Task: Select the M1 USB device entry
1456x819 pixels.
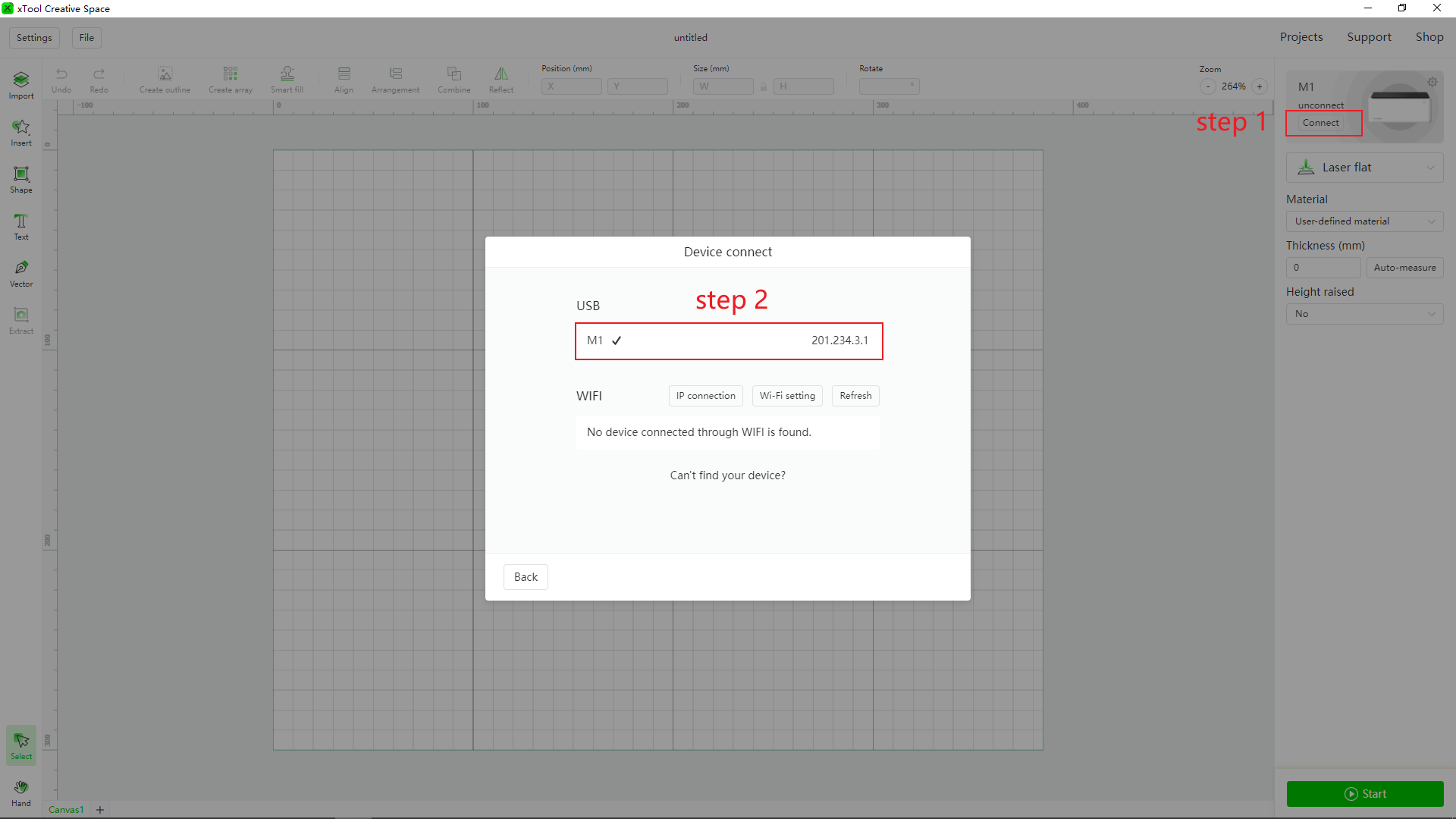Action: click(x=728, y=340)
